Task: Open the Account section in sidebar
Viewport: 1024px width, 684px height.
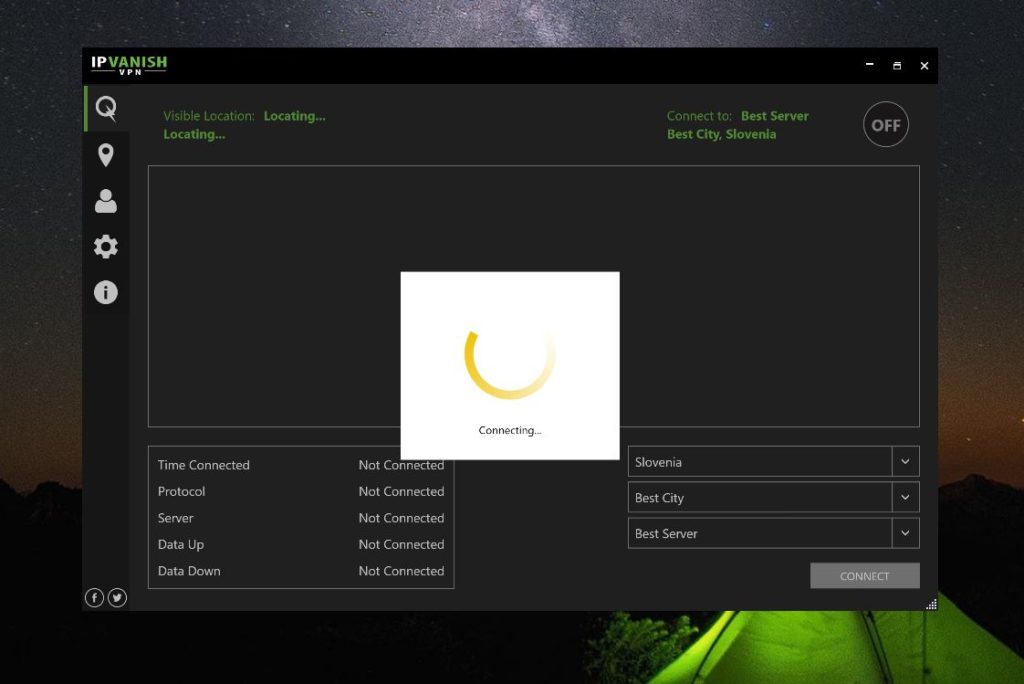Action: pos(106,201)
